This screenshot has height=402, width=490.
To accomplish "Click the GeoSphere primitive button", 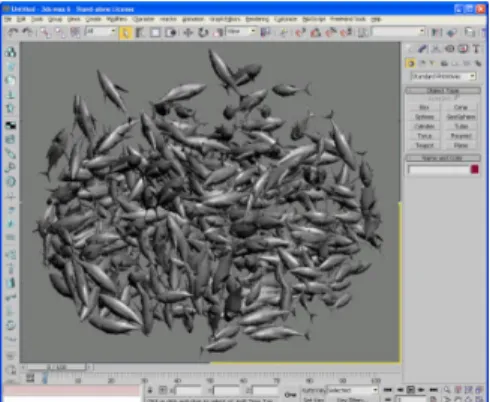I will 461,117.
